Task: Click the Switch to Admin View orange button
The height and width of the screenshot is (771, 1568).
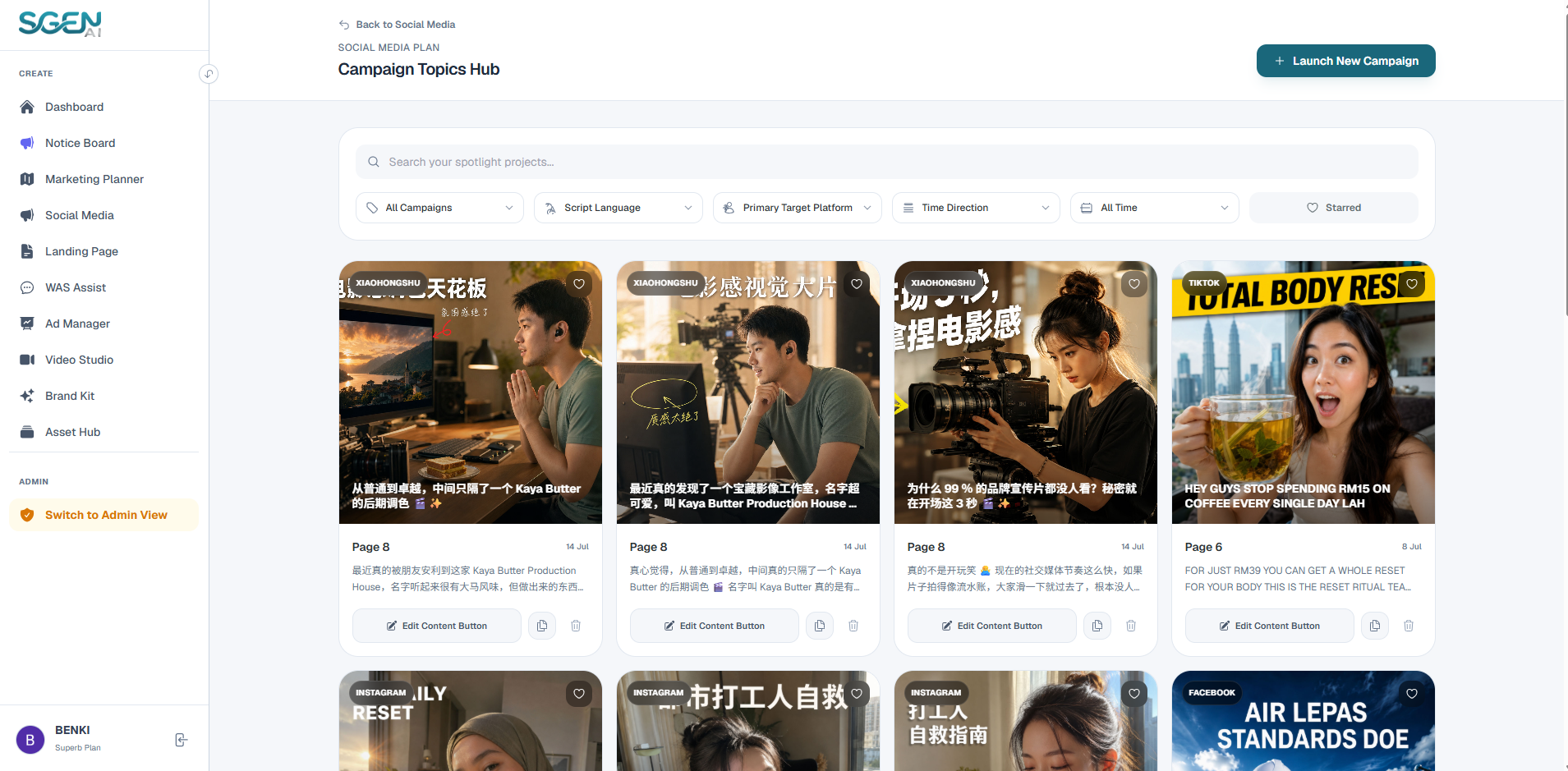Action: click(x=103, y=515)
